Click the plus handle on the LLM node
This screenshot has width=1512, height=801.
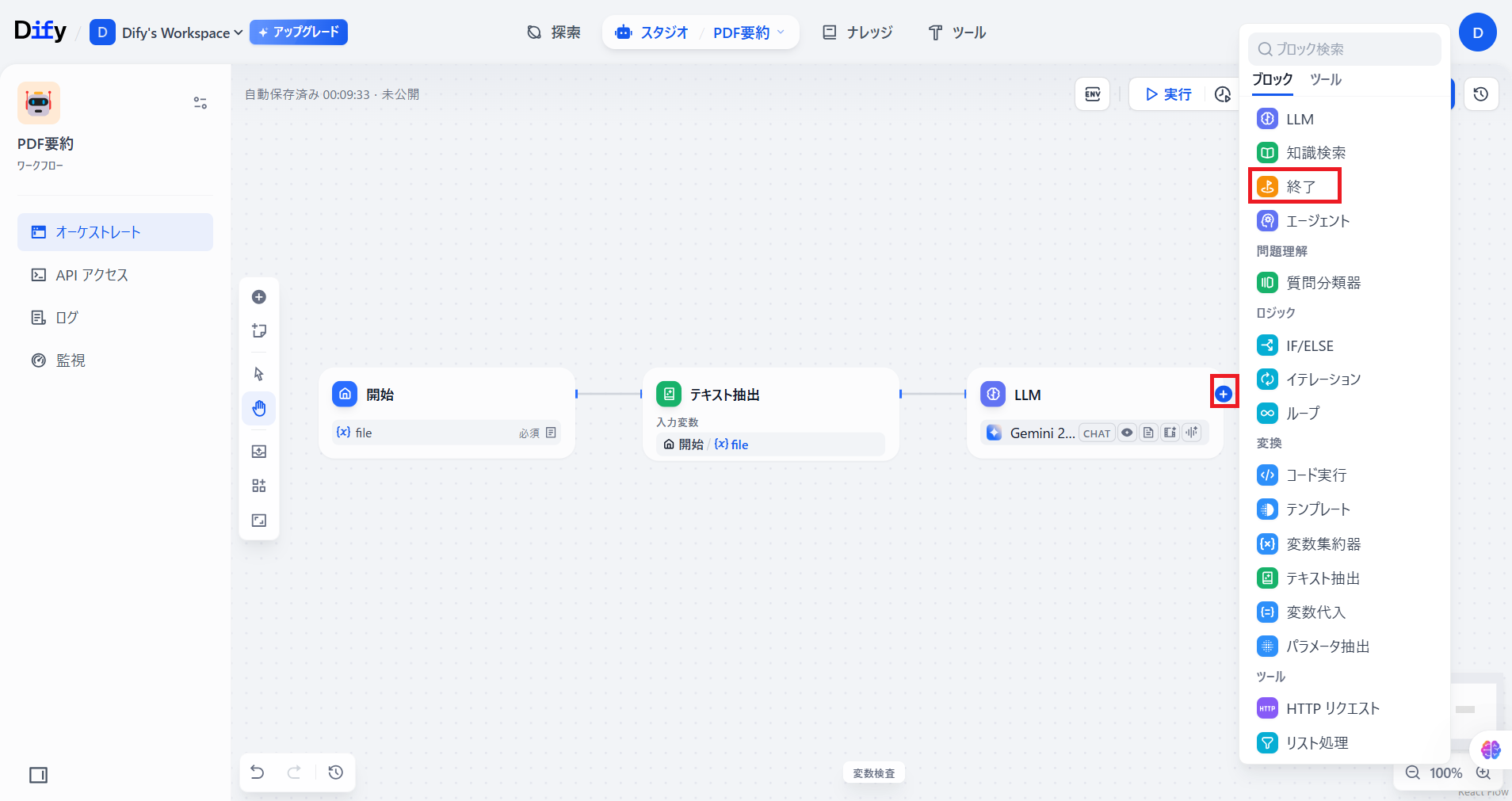[x=1224, y=394]
